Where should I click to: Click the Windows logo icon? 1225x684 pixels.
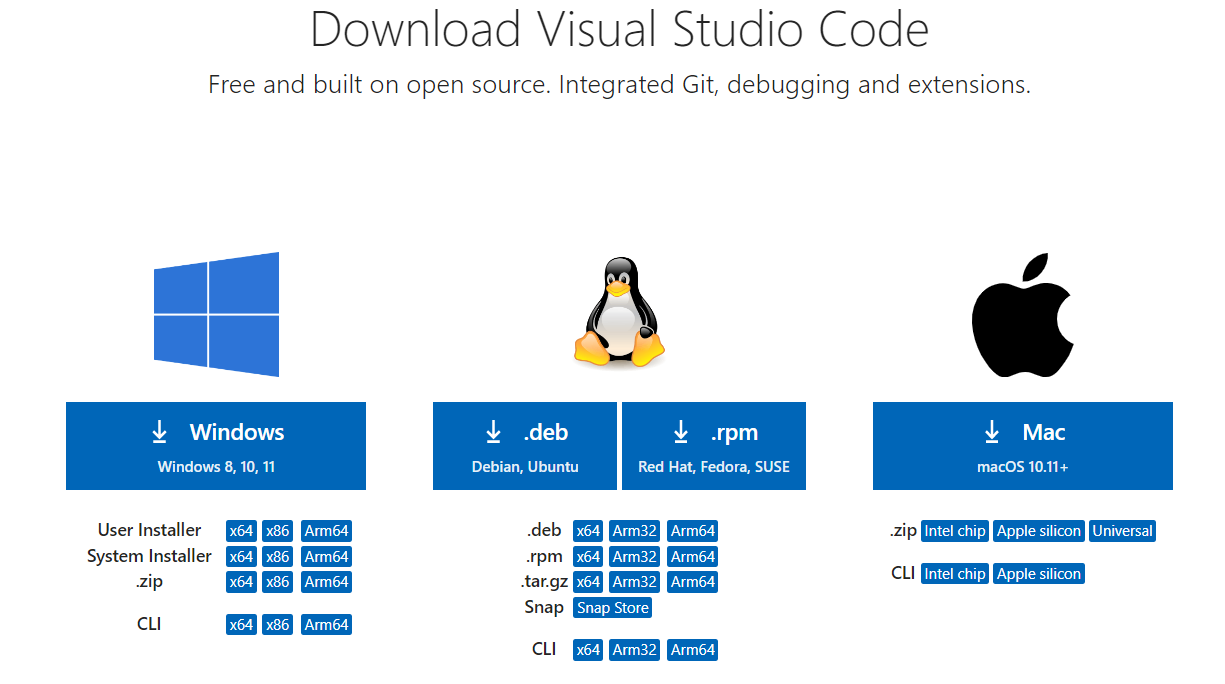click(216, 314)
